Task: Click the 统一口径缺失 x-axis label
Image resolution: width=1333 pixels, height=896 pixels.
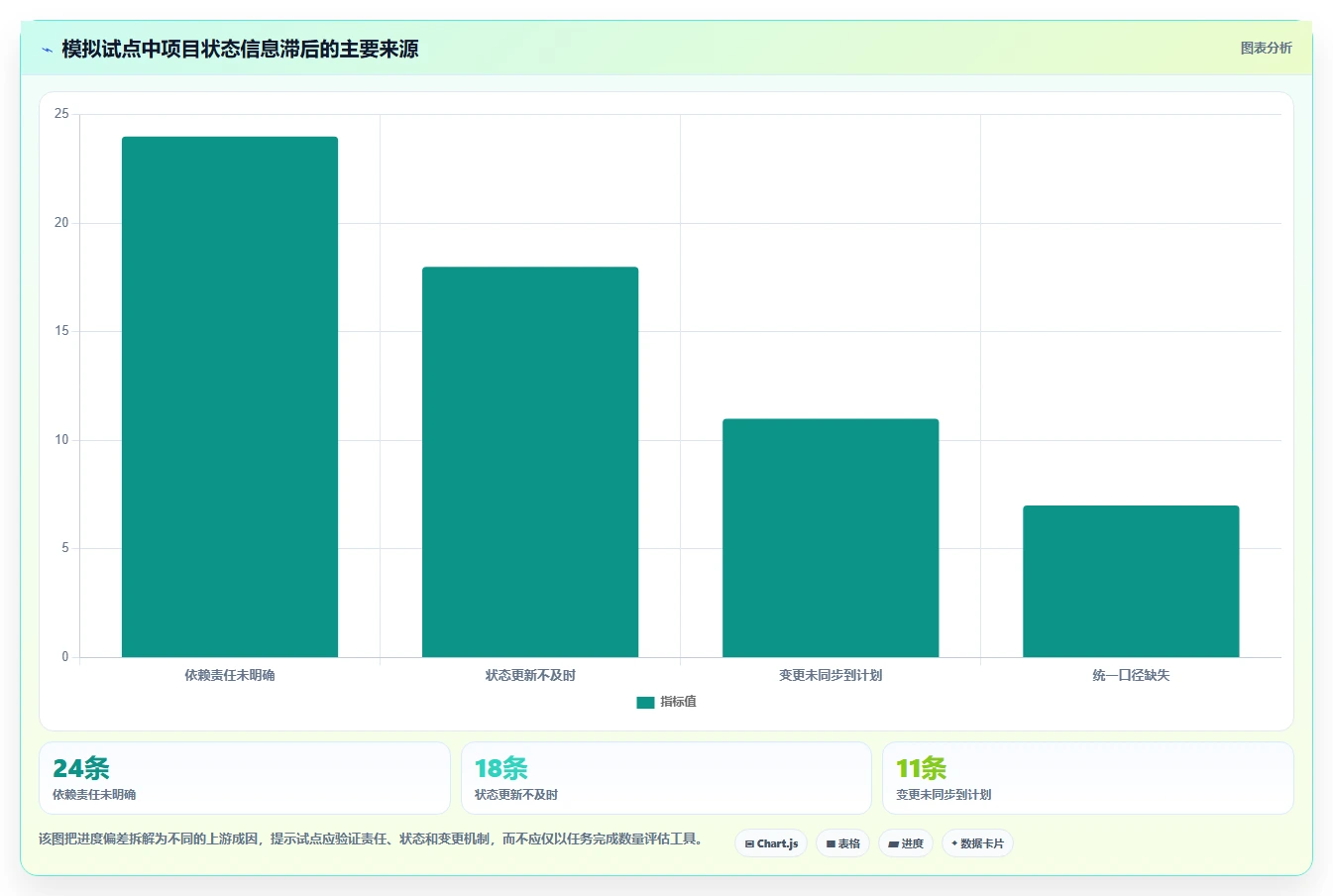Action: click(1131, 675)
